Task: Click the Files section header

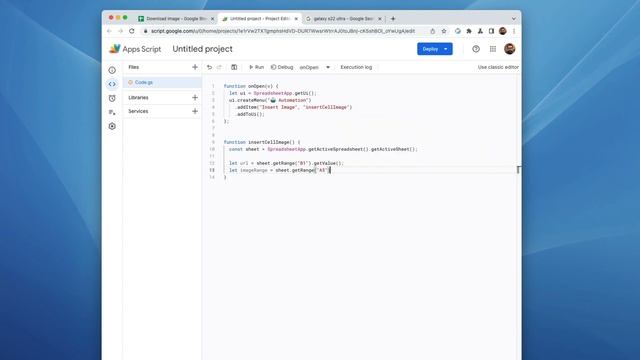Action: (x=134, y=67)
